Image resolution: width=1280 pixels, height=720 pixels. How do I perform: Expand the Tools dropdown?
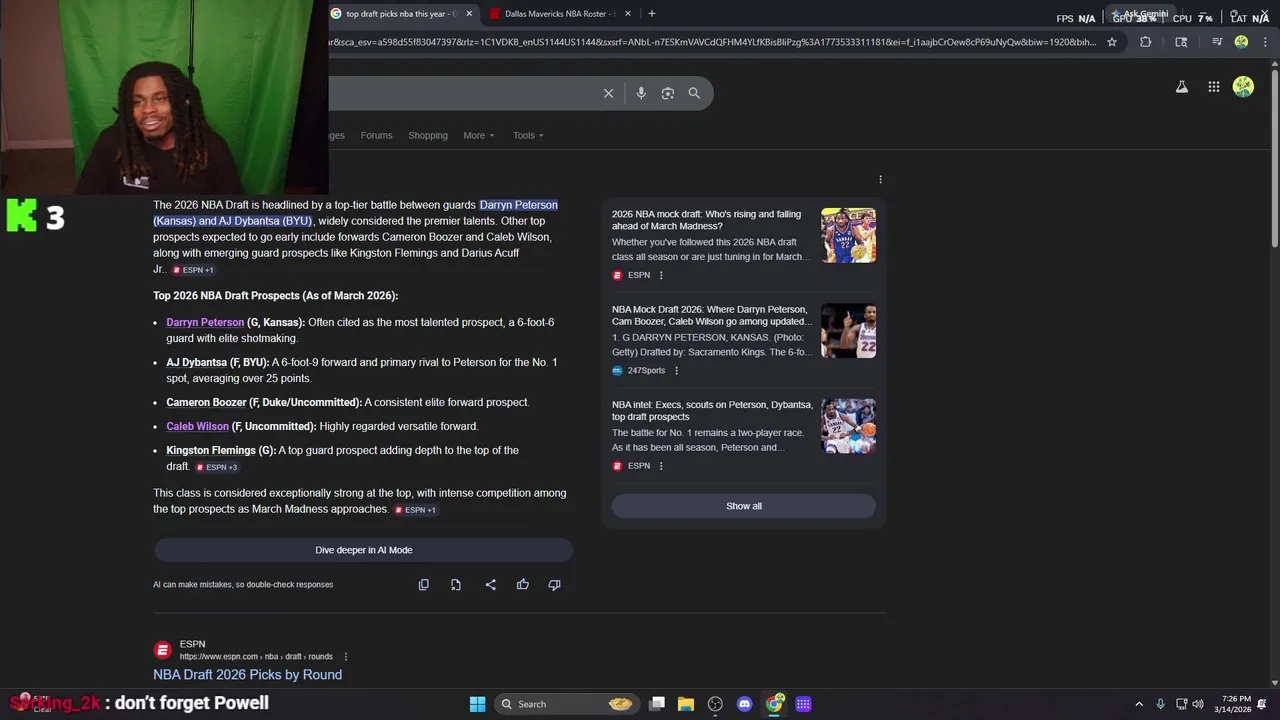tap(528, 136)
